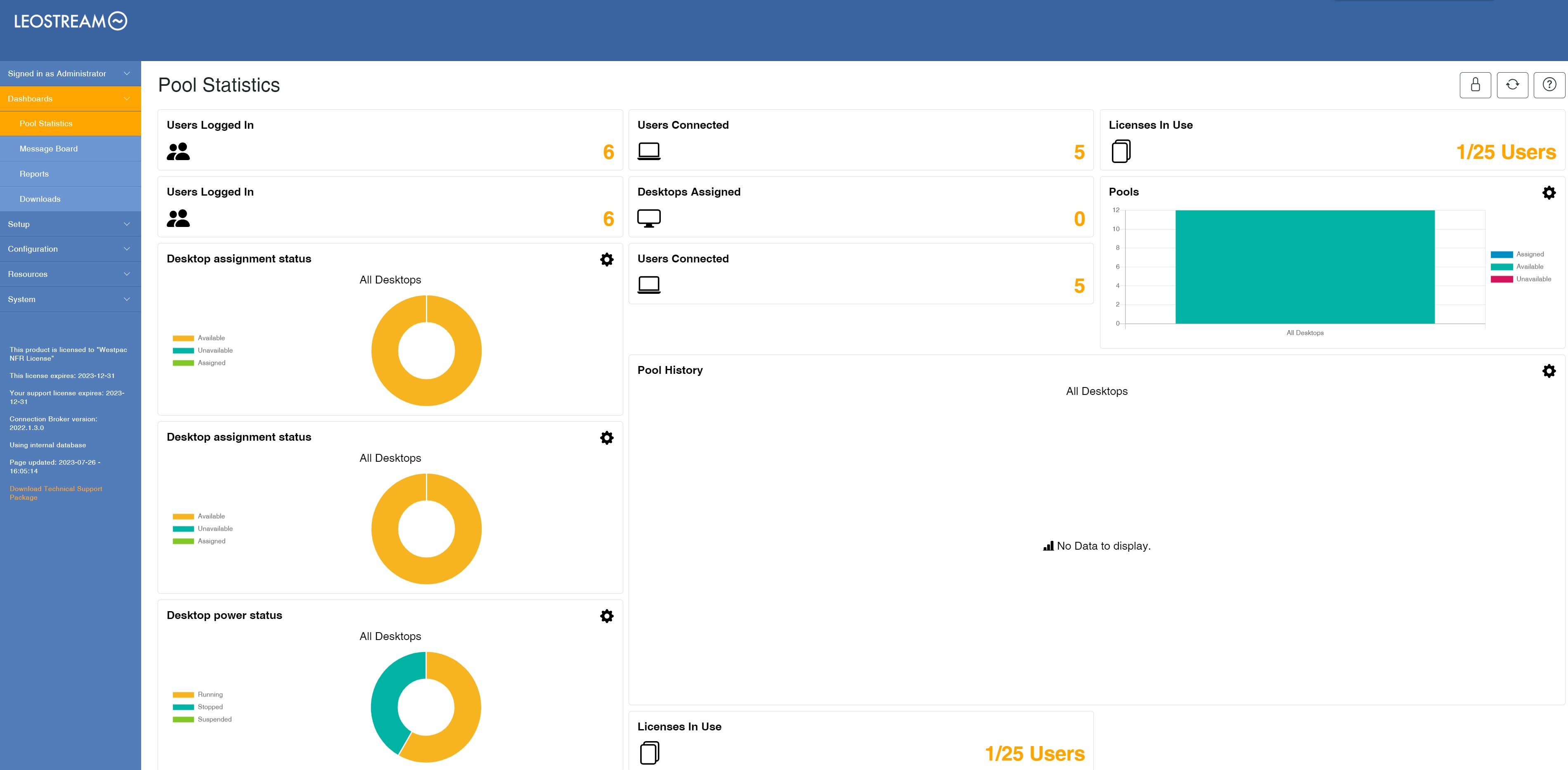Open Pool History settings gear
This screenshot has width=1568, height=770.
tap(1549, 371)
